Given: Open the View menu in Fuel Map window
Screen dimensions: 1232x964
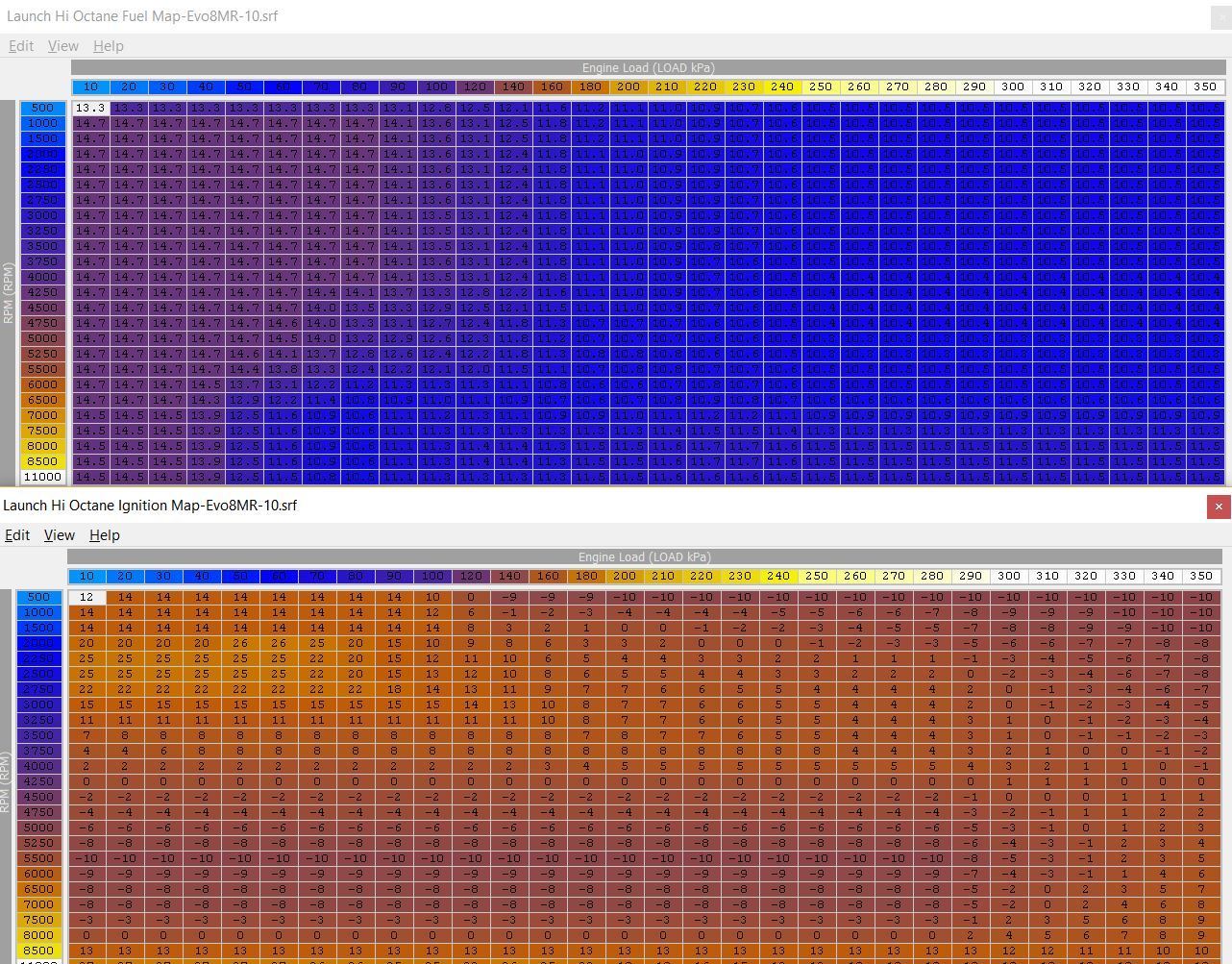Looking at the screenshot, I should tap(63, 46).
